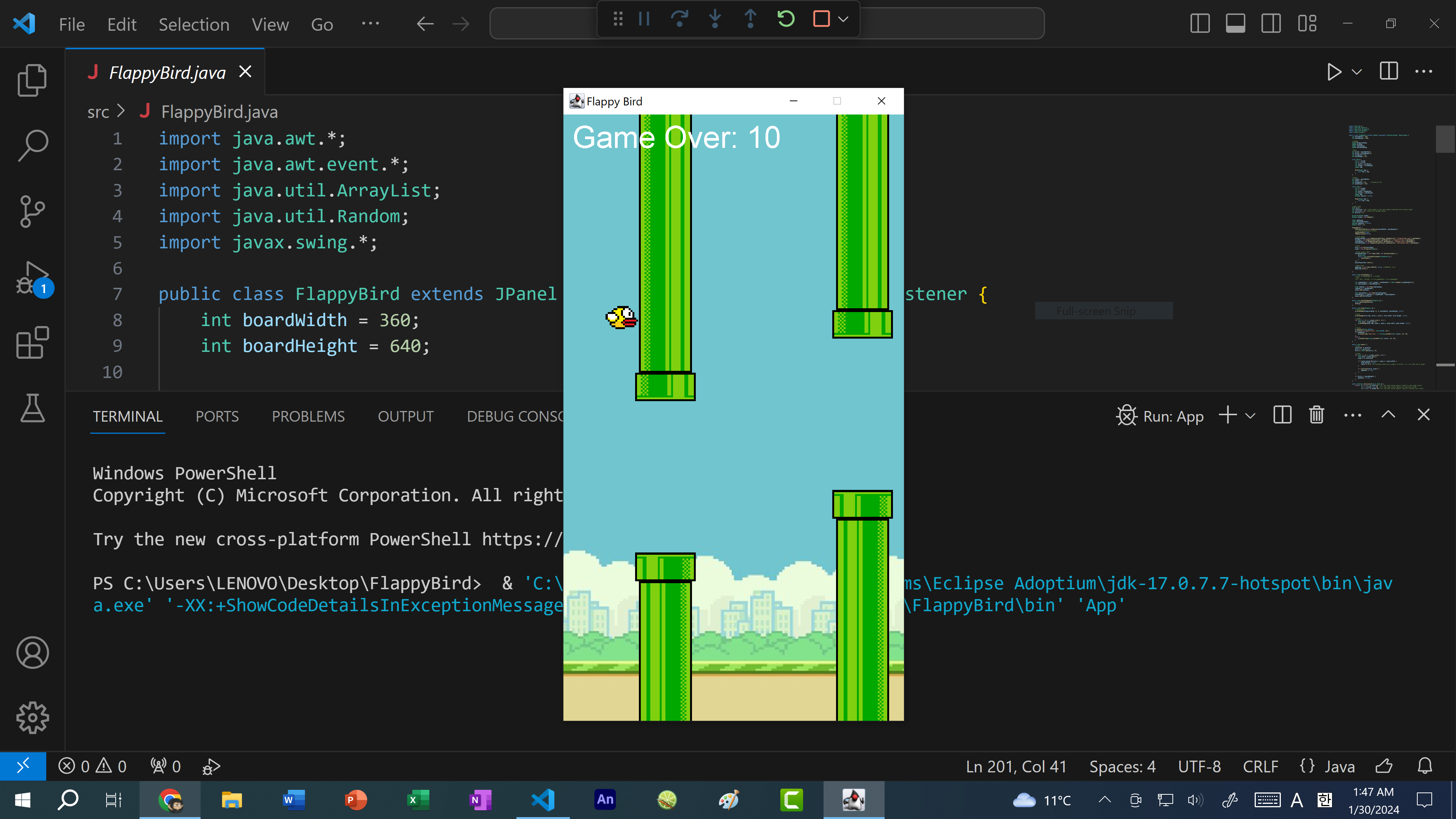Select the FlappyBird.java editor tab
This screenshot has width=1456, height=819.
tap(166, 72)
